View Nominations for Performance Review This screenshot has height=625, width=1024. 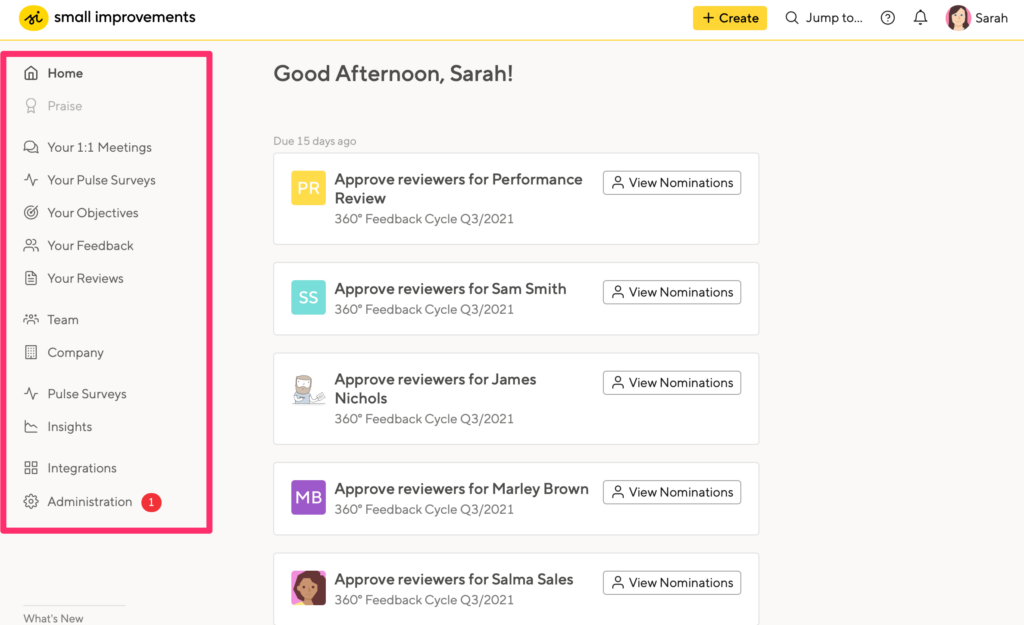(x=672, y=183)
